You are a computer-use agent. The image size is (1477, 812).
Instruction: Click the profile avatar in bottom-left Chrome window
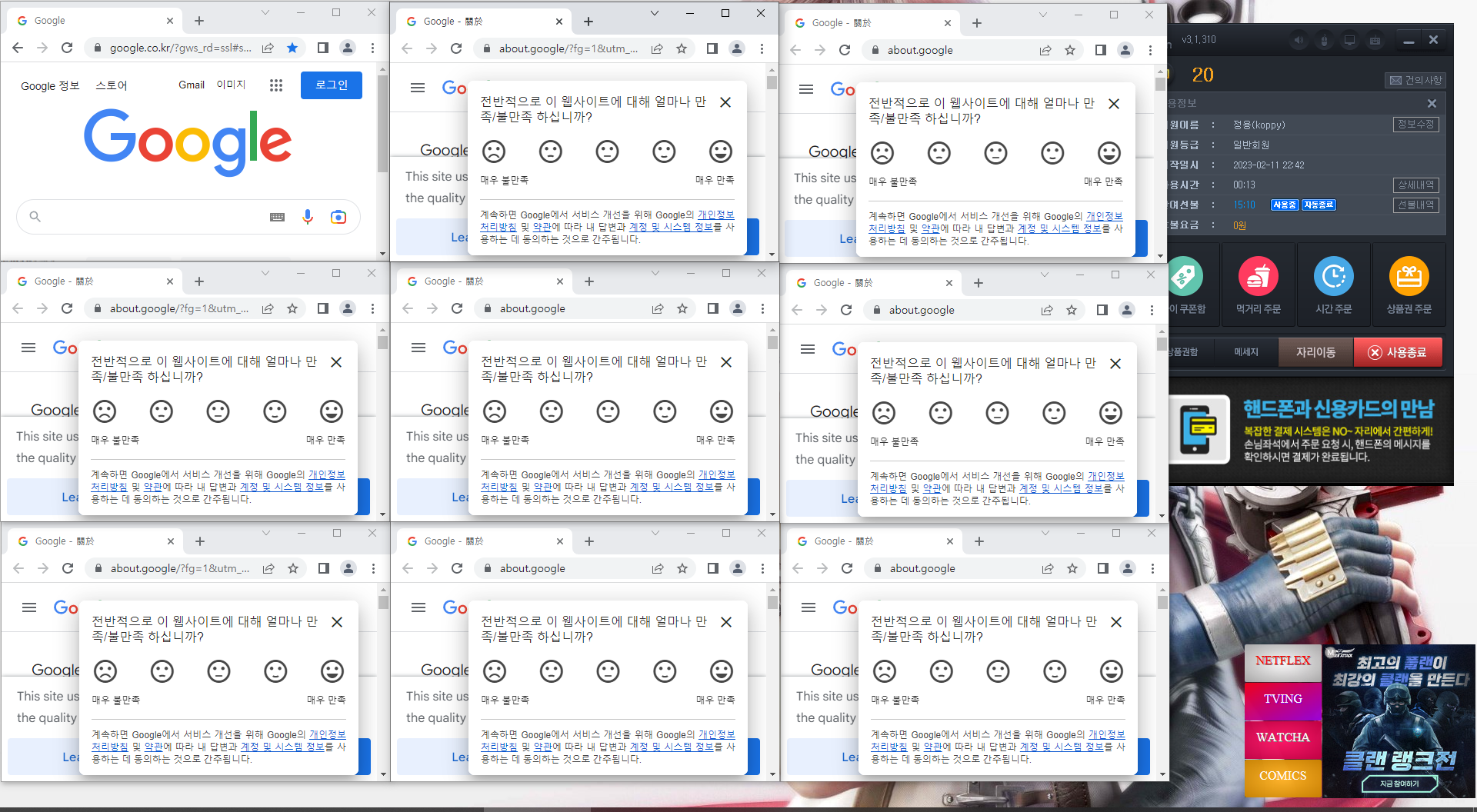click(348, 568)
